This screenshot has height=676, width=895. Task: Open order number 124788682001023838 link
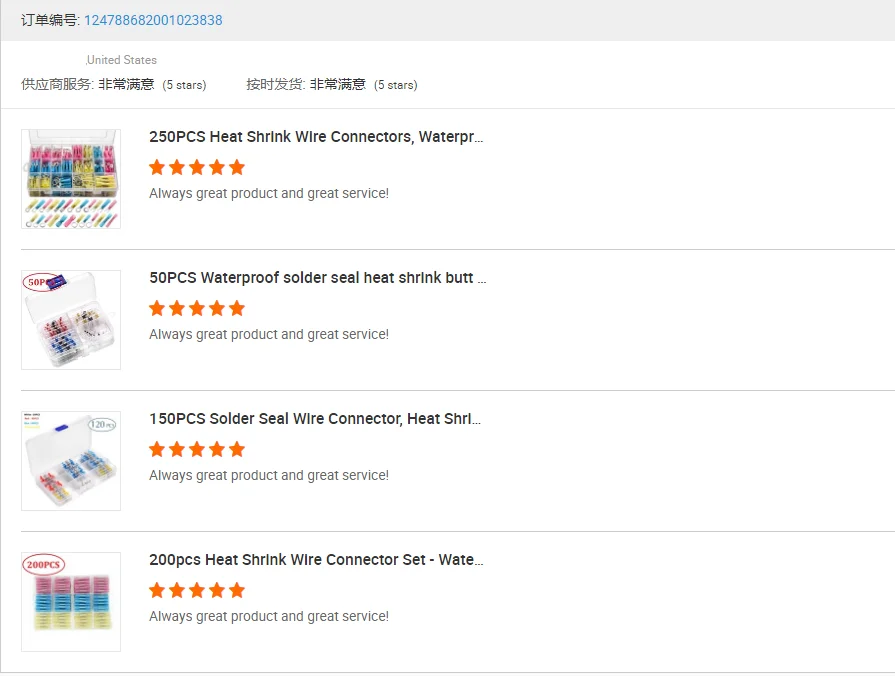[153, 20]
